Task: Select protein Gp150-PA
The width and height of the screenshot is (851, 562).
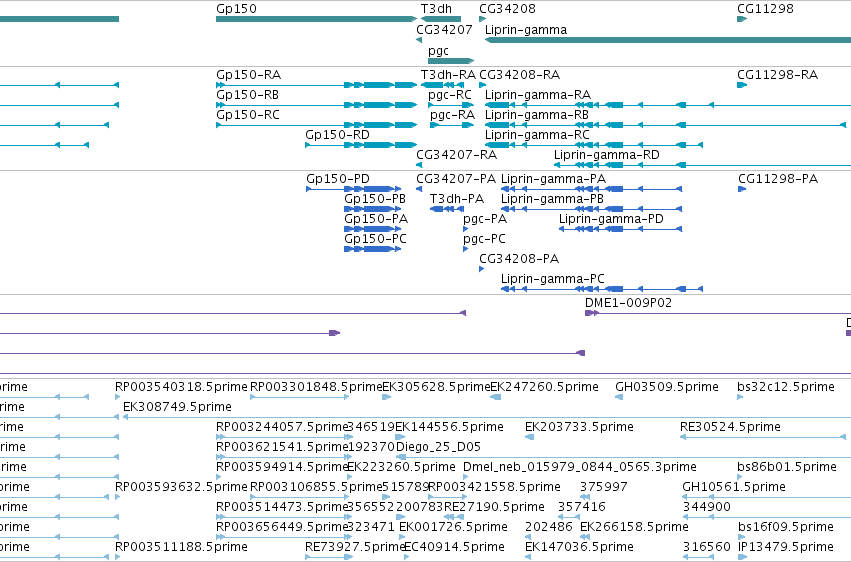Action: (372, 229)
